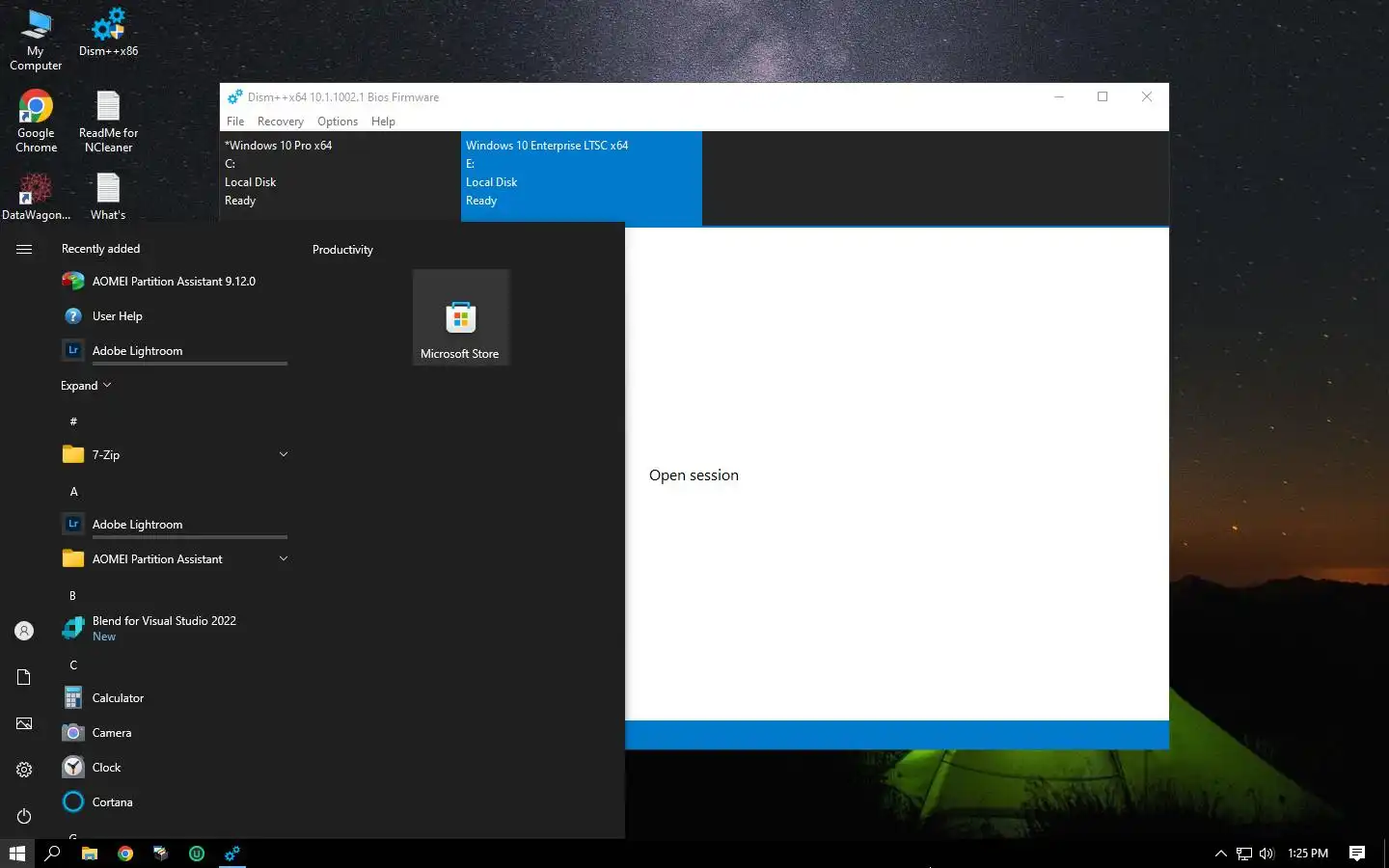Expand the Recently added list
This screenshot has width=1389, height=868.
[86, 386]
